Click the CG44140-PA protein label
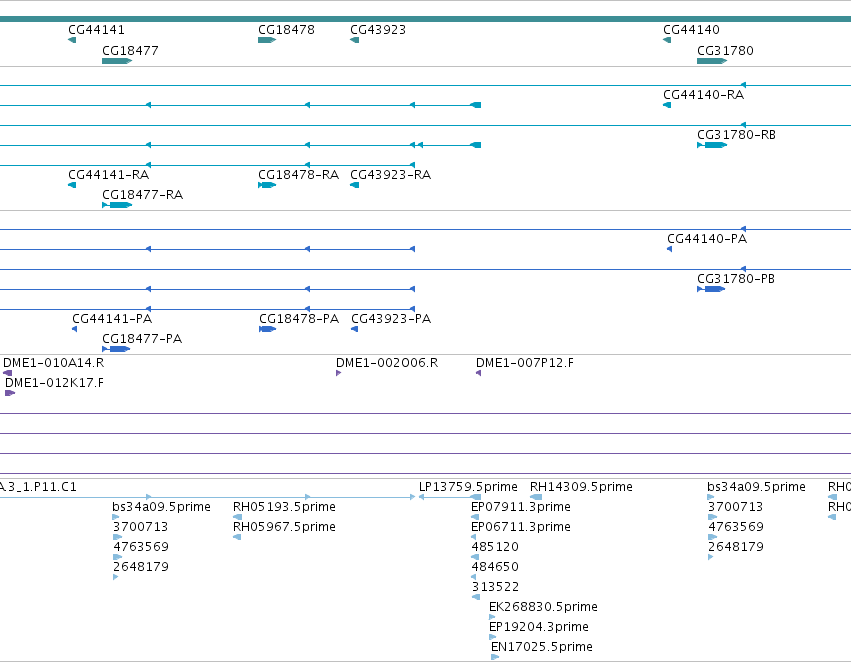Screen dimensions: 851x662 pos(707,239)
